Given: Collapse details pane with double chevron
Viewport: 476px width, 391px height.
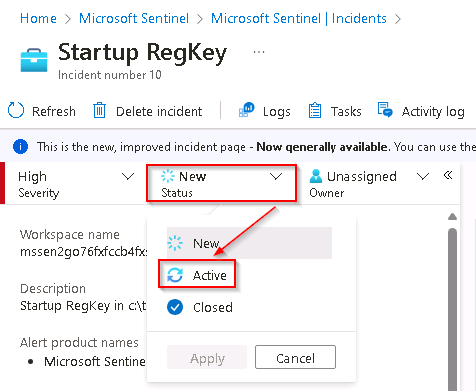Looking at the screenshot, I should coord(448,175).
